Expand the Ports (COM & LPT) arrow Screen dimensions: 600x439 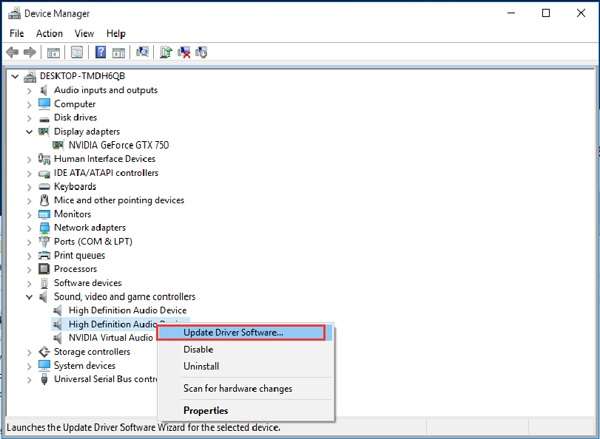coord(29,242)
